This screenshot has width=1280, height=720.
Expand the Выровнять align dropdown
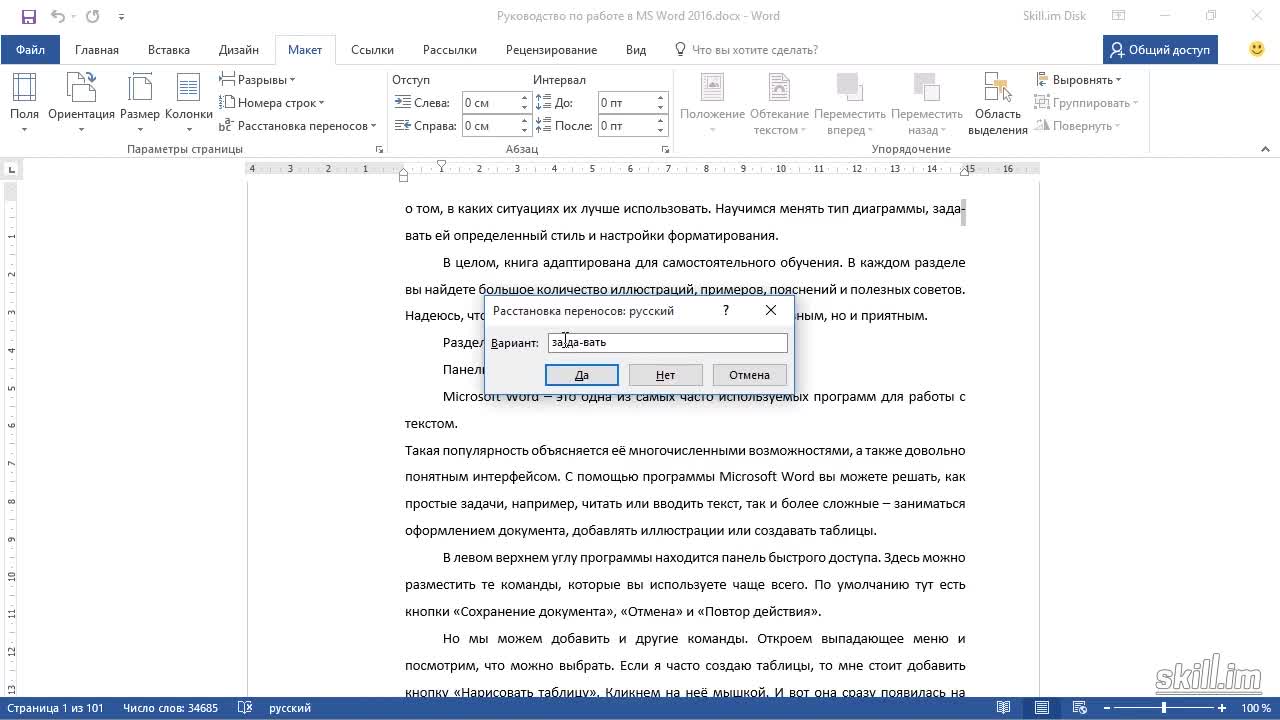pos(1078,80)
